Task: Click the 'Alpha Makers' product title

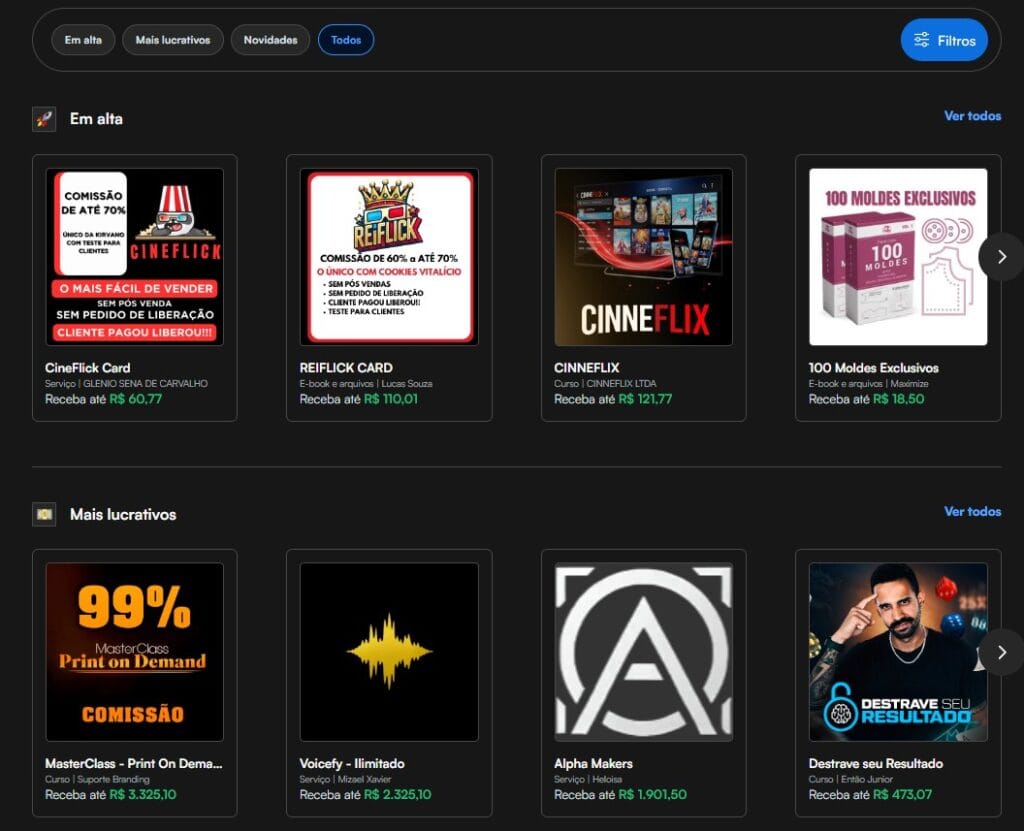Action: (x=593, y=763)
